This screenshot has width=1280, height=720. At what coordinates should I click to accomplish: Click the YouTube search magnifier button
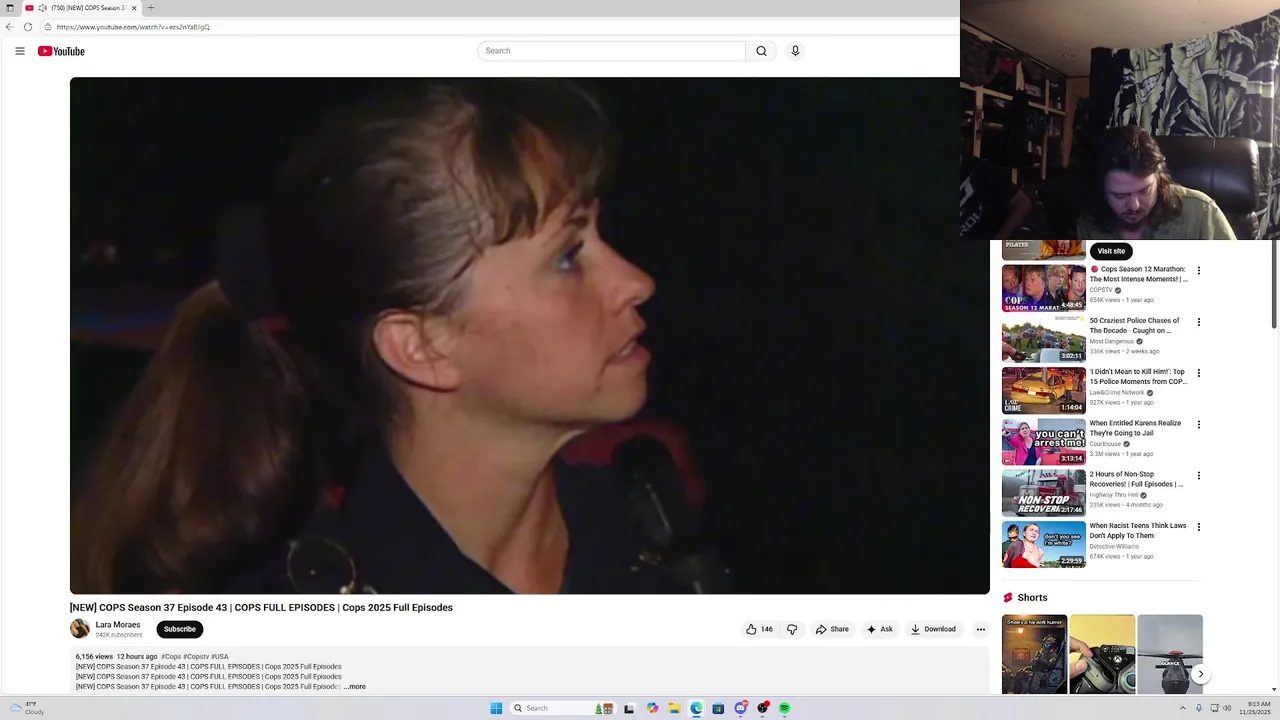tap(761, 51)
